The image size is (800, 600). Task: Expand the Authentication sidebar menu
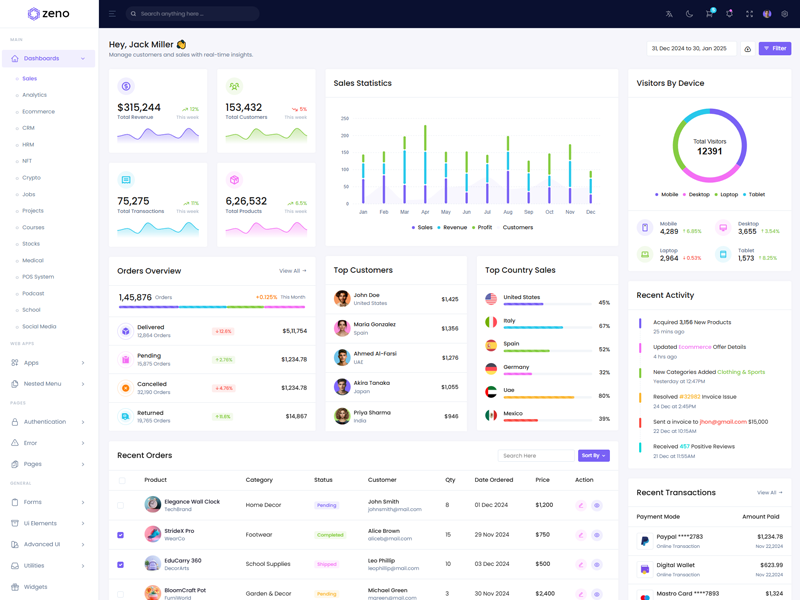48,422
